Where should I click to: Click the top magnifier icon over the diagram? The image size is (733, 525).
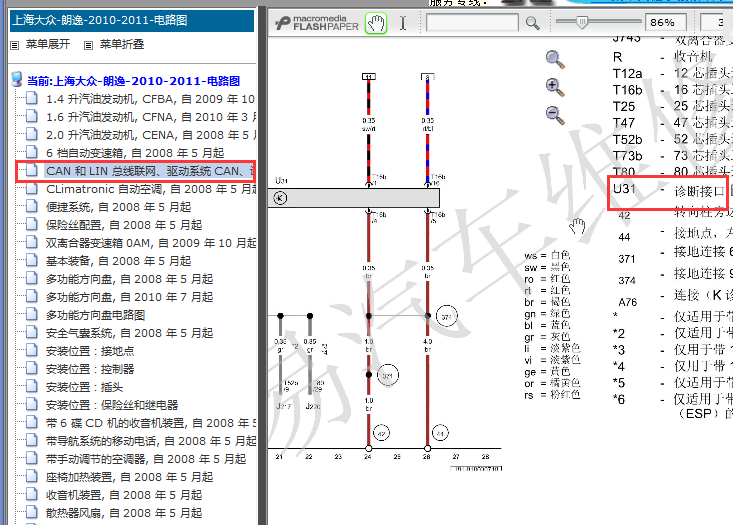point(555,59)
